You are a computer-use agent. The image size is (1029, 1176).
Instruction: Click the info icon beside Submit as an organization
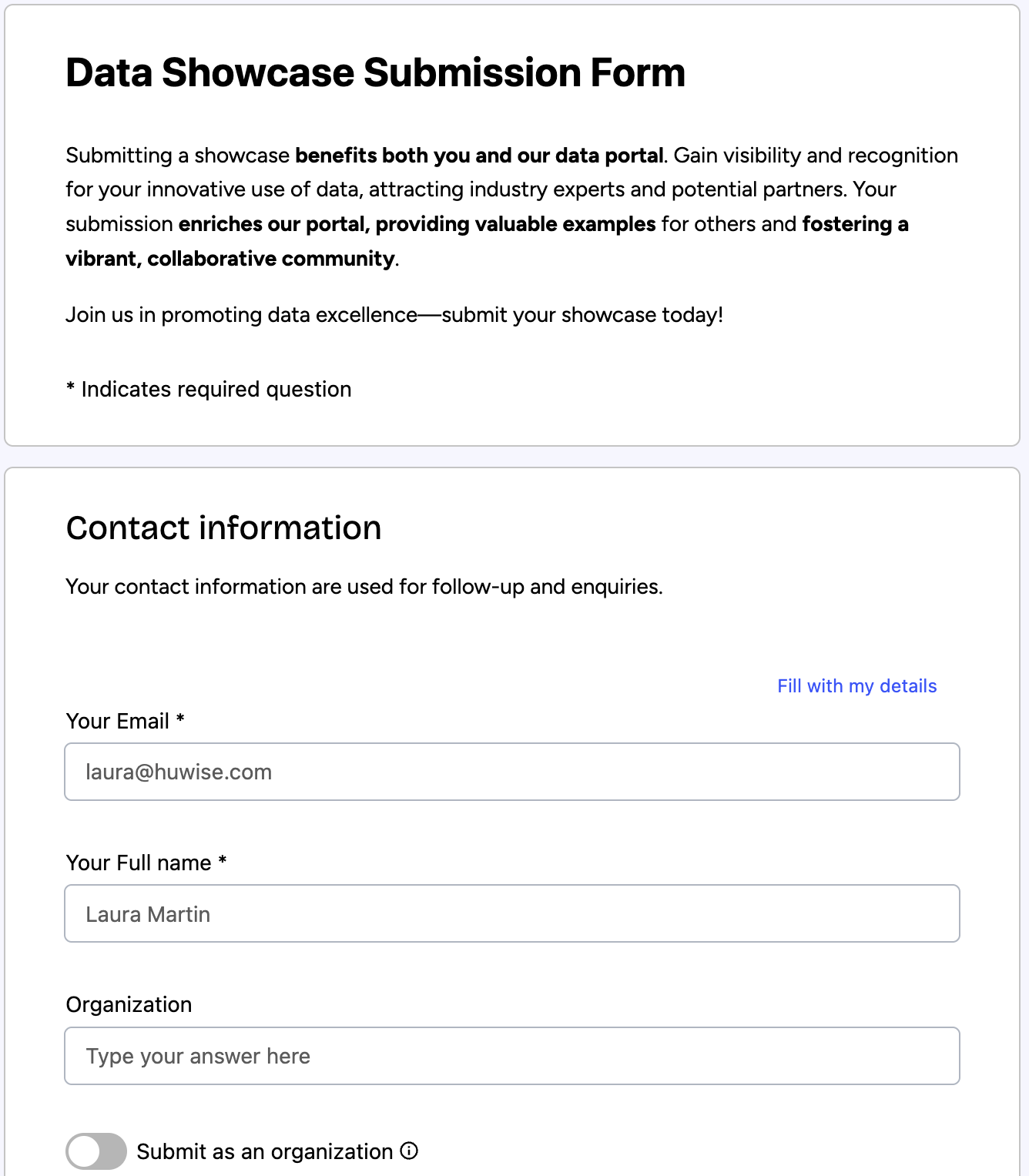[x=410, y=1151]
